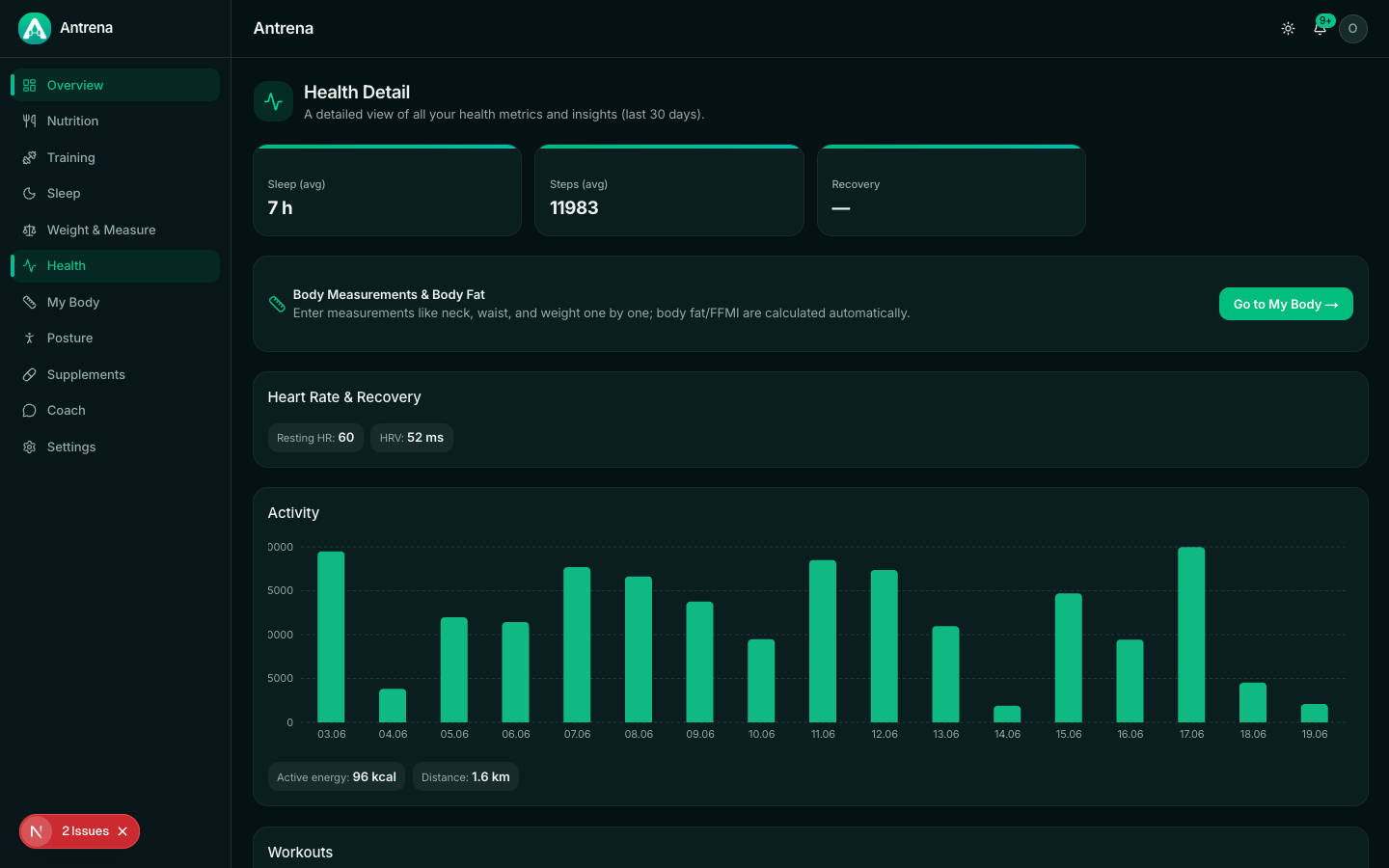1389x868 pixels.
Task: Click "Body Measurements & Body Fat" title
Action: coord(389,295)
